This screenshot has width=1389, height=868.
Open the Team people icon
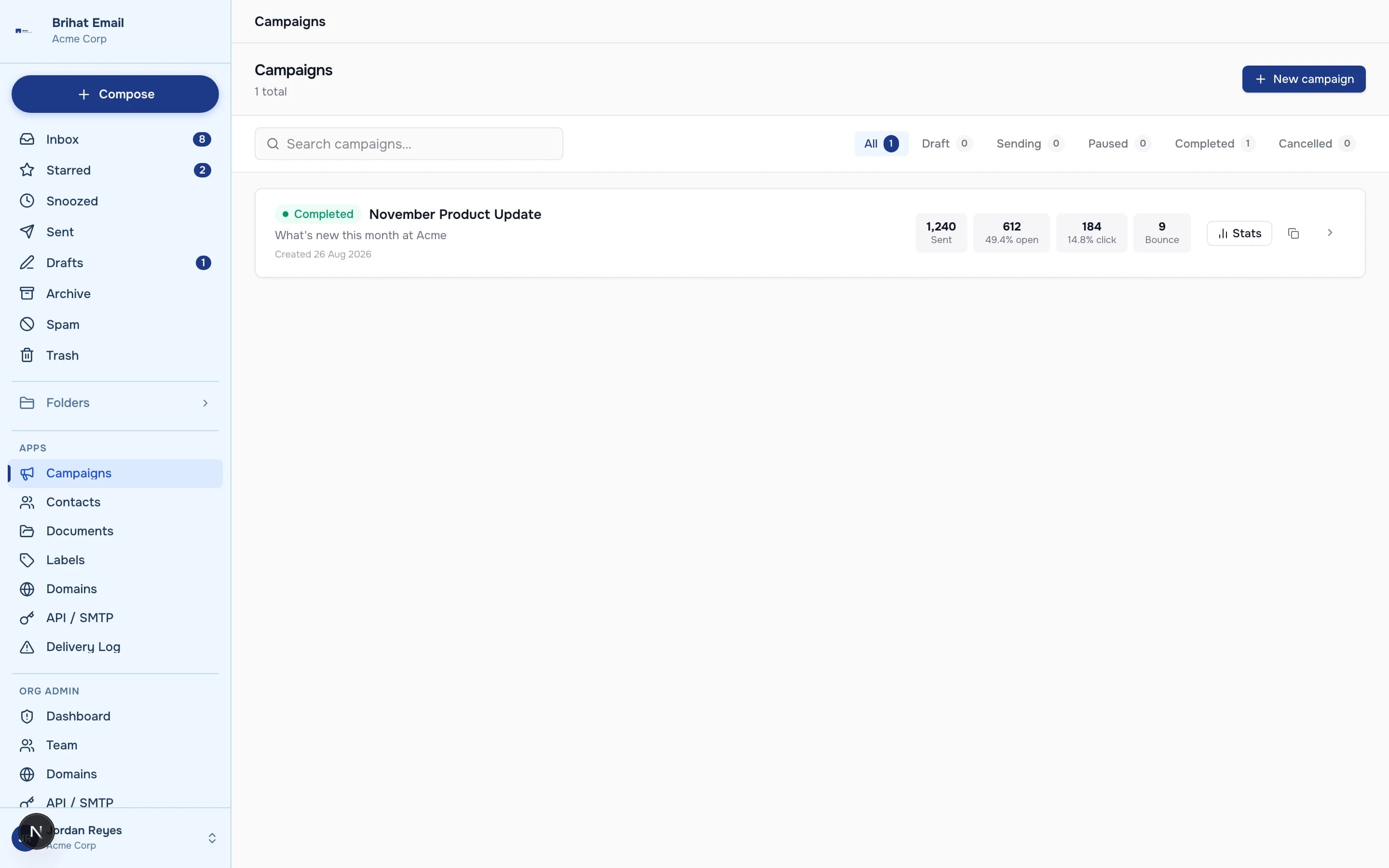tap(27, 745)
